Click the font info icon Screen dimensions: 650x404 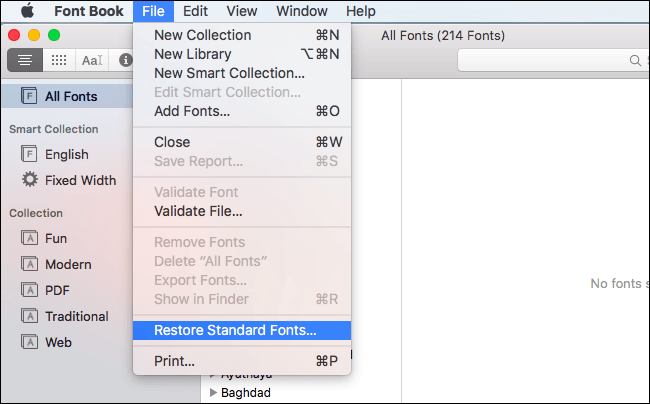coord(126,60)
